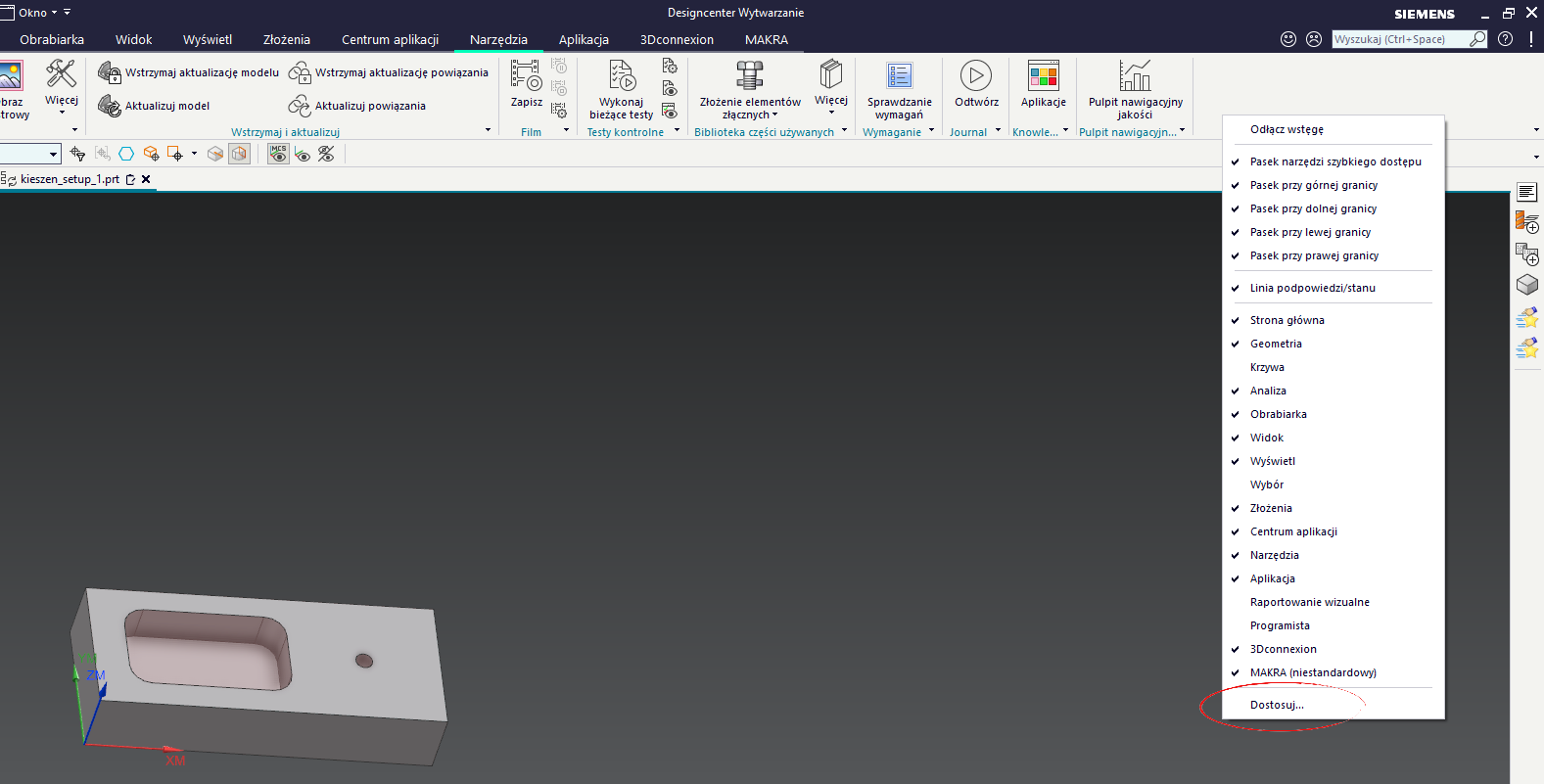
Task: Click the kieszen_setup_1.prt document tab
Action: point(70,179)
